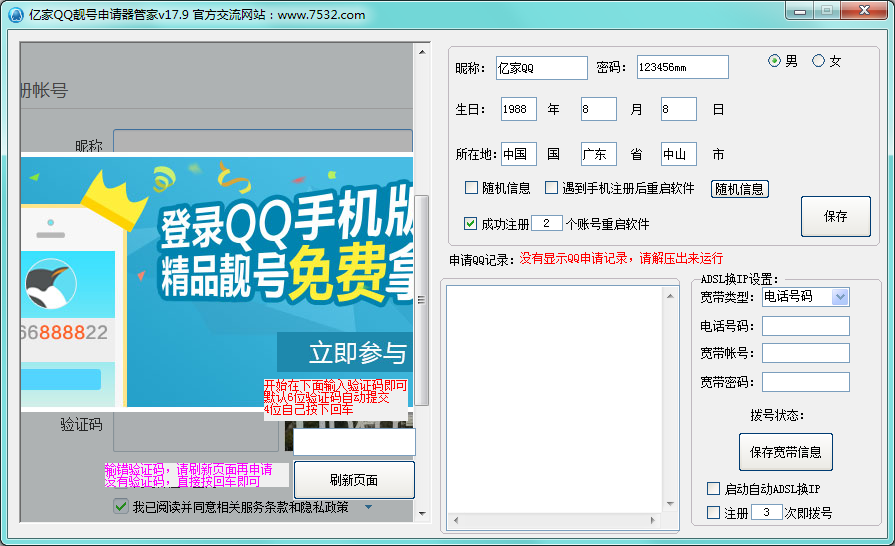Image resolution: width=895 pixels, height=546 pixels.
Task: Click the country field 中国
Action: (519, 154)
